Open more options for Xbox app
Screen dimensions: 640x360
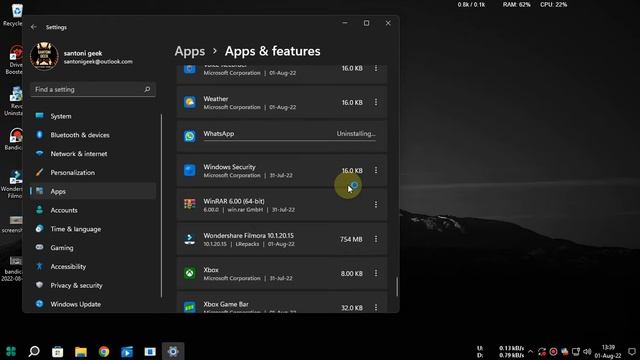click(x=376, y=273)
